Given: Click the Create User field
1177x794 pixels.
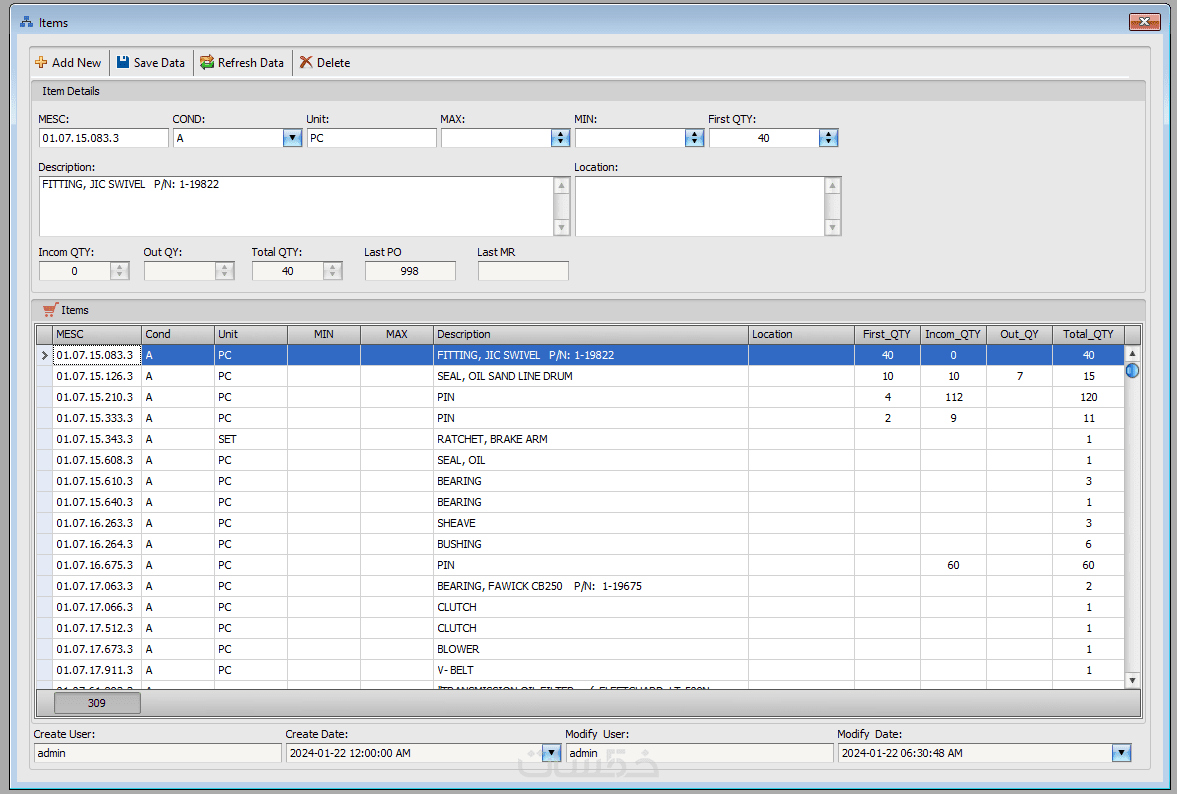Looking at the screenshot, I should pyautogui.click(x=158, y=753).
